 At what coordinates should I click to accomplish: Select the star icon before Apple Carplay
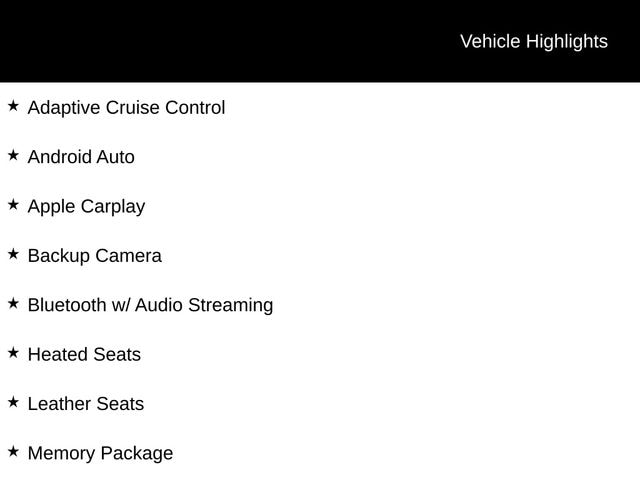click(13, 204)
